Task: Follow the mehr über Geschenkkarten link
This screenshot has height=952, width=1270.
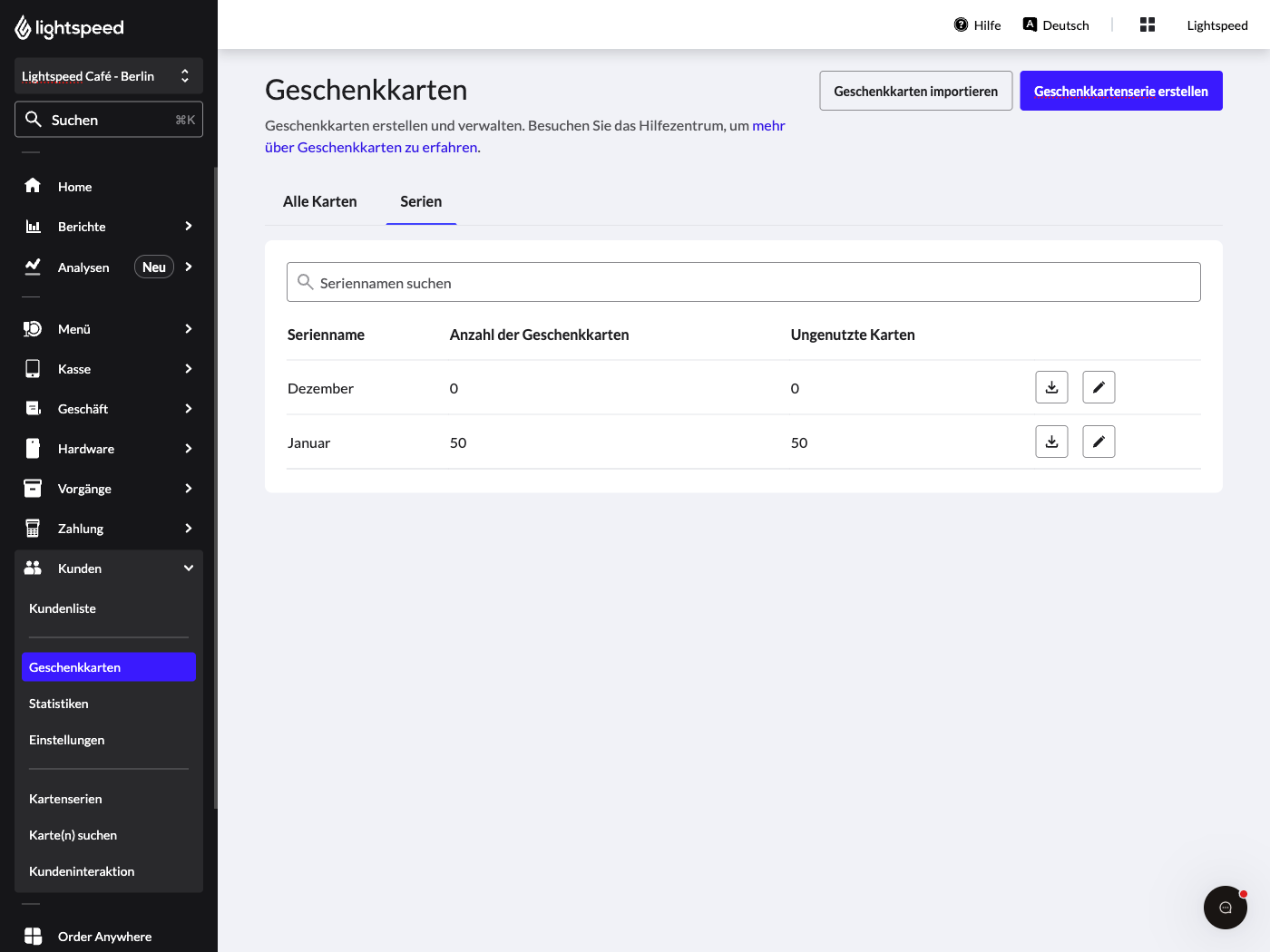Action: [525, 136]
